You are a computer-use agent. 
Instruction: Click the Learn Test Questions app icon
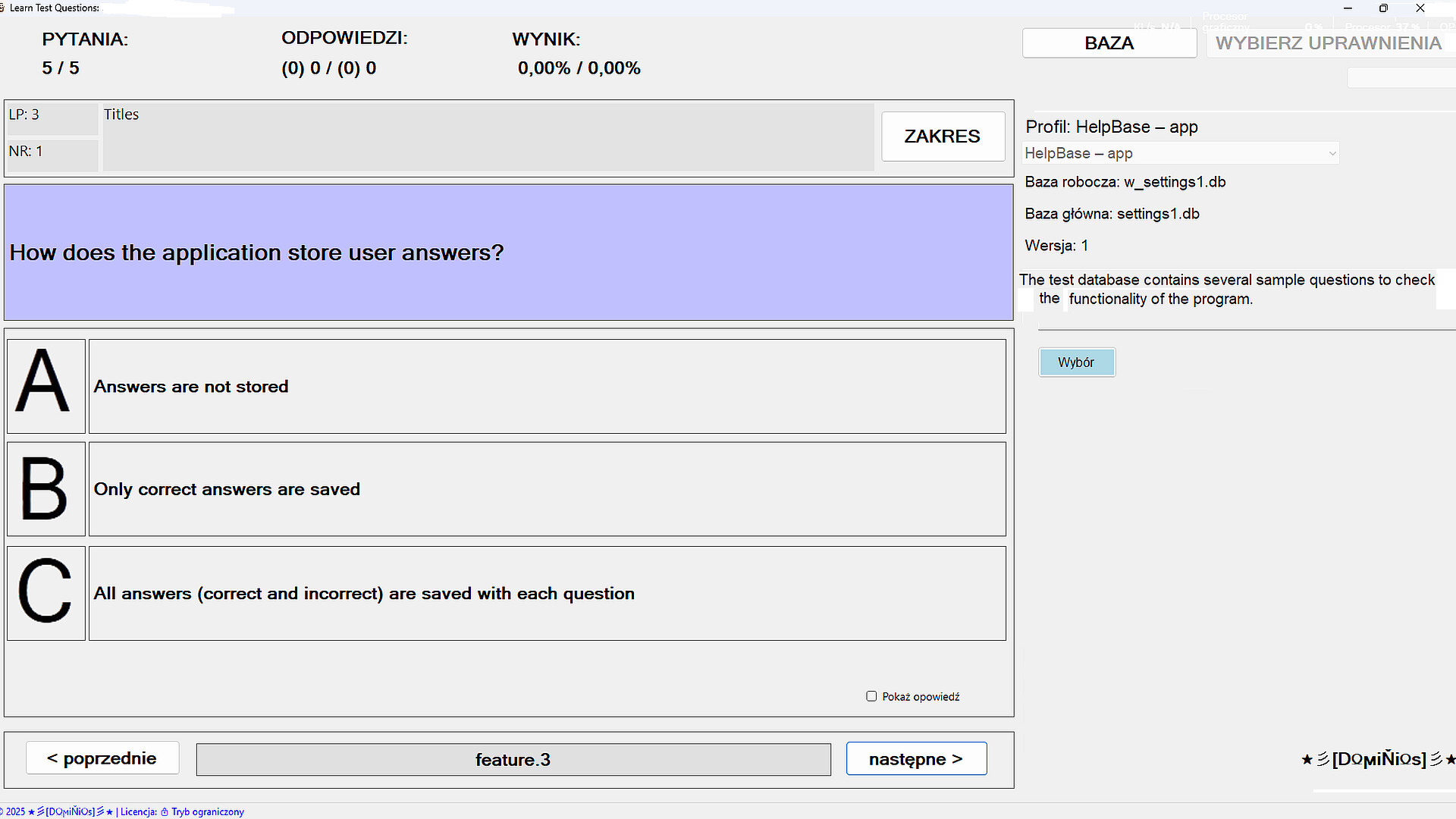(x=5, y=8)
